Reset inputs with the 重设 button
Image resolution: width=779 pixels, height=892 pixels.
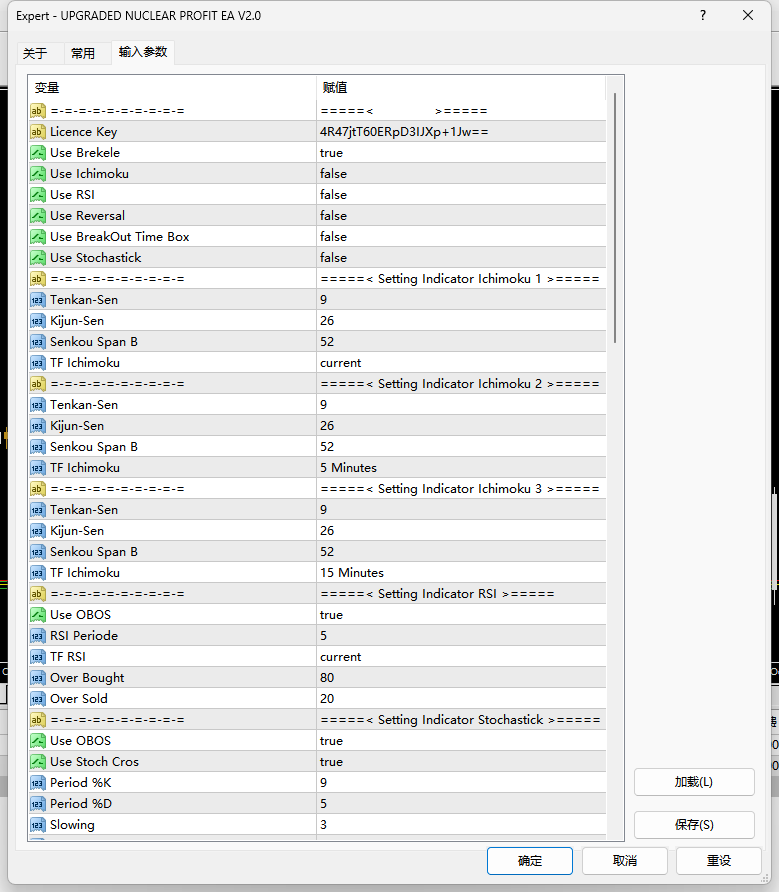point(719,861)
